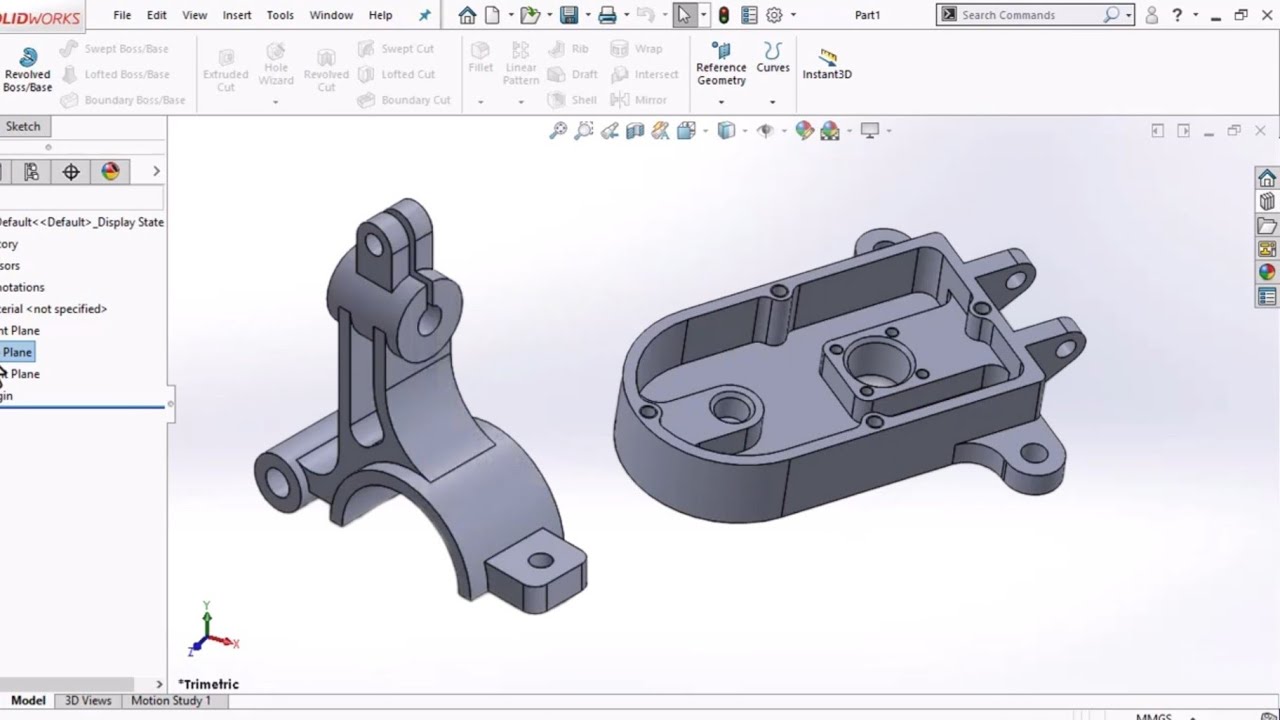
Task: Open Hide/Show Items eye
Action: point(766,131)
